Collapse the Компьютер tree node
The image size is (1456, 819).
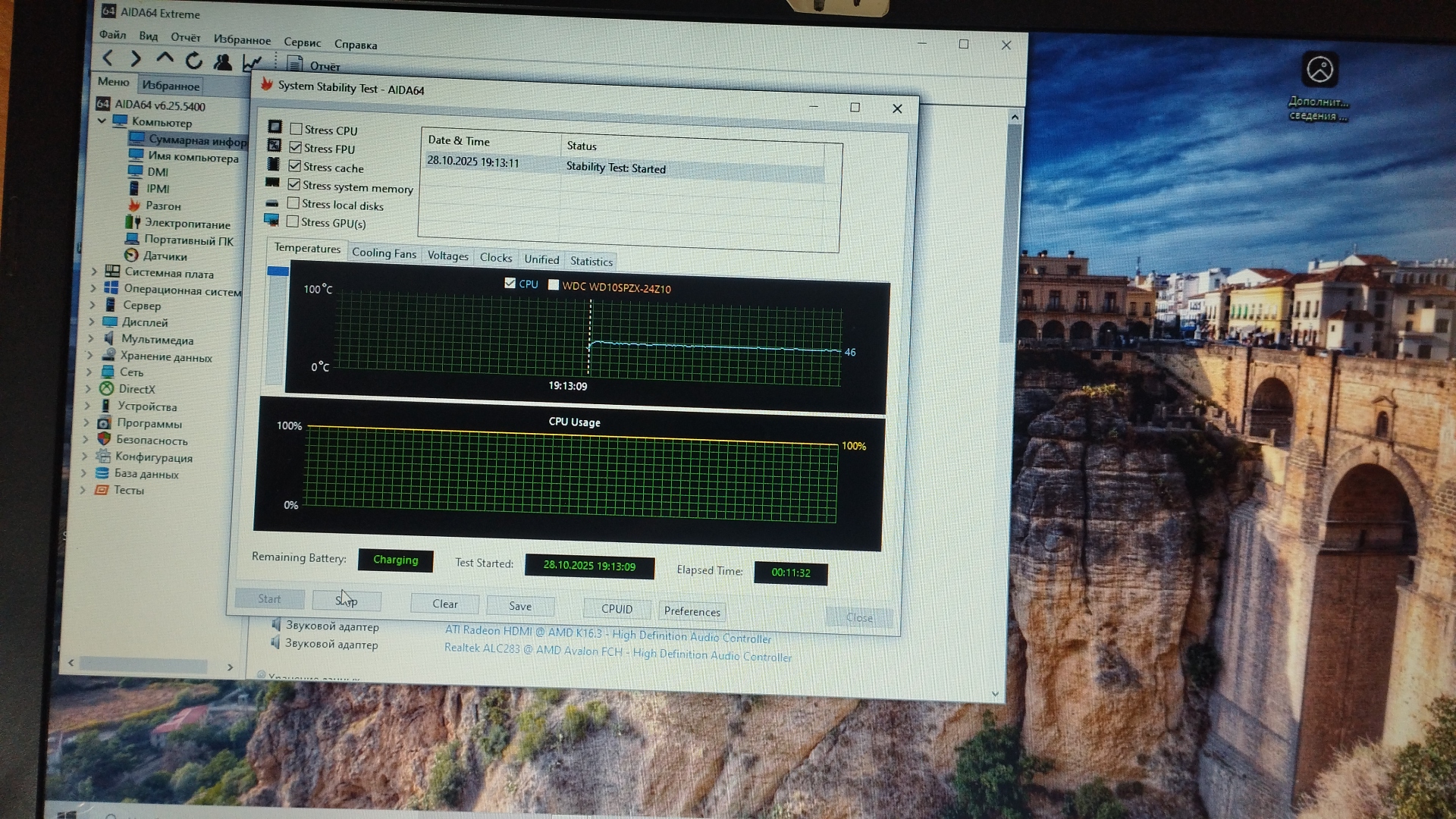coord(102,121)
